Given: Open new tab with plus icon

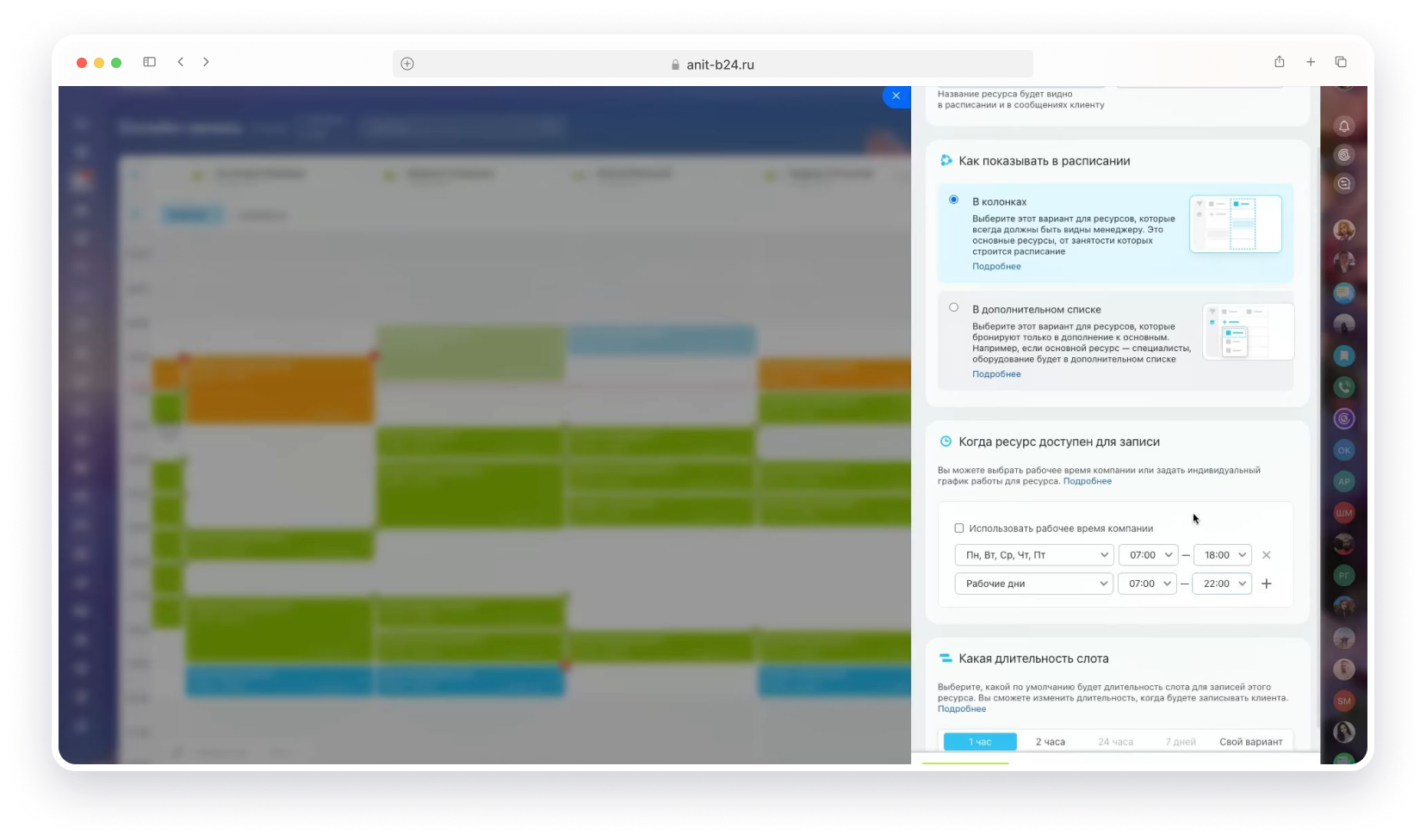Looking at the screenshot, I should pyautogui.click(x=1310, y=62).
